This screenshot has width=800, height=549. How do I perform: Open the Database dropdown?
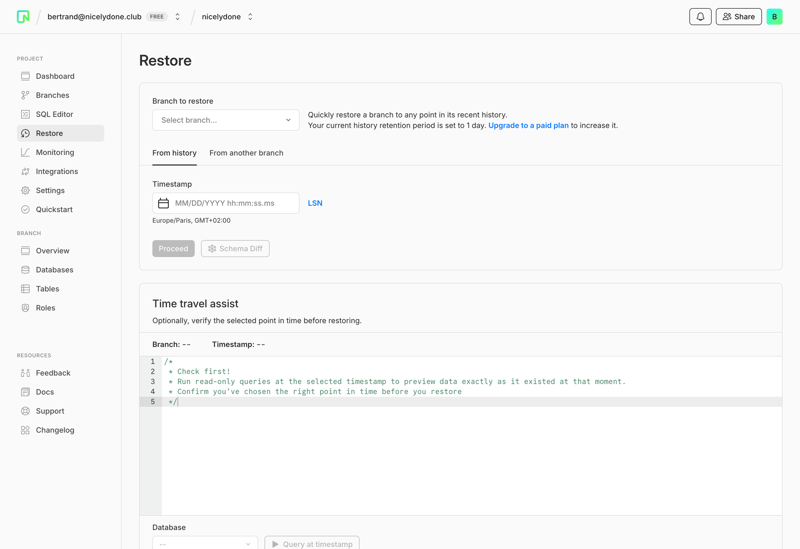tap(205, 543)
